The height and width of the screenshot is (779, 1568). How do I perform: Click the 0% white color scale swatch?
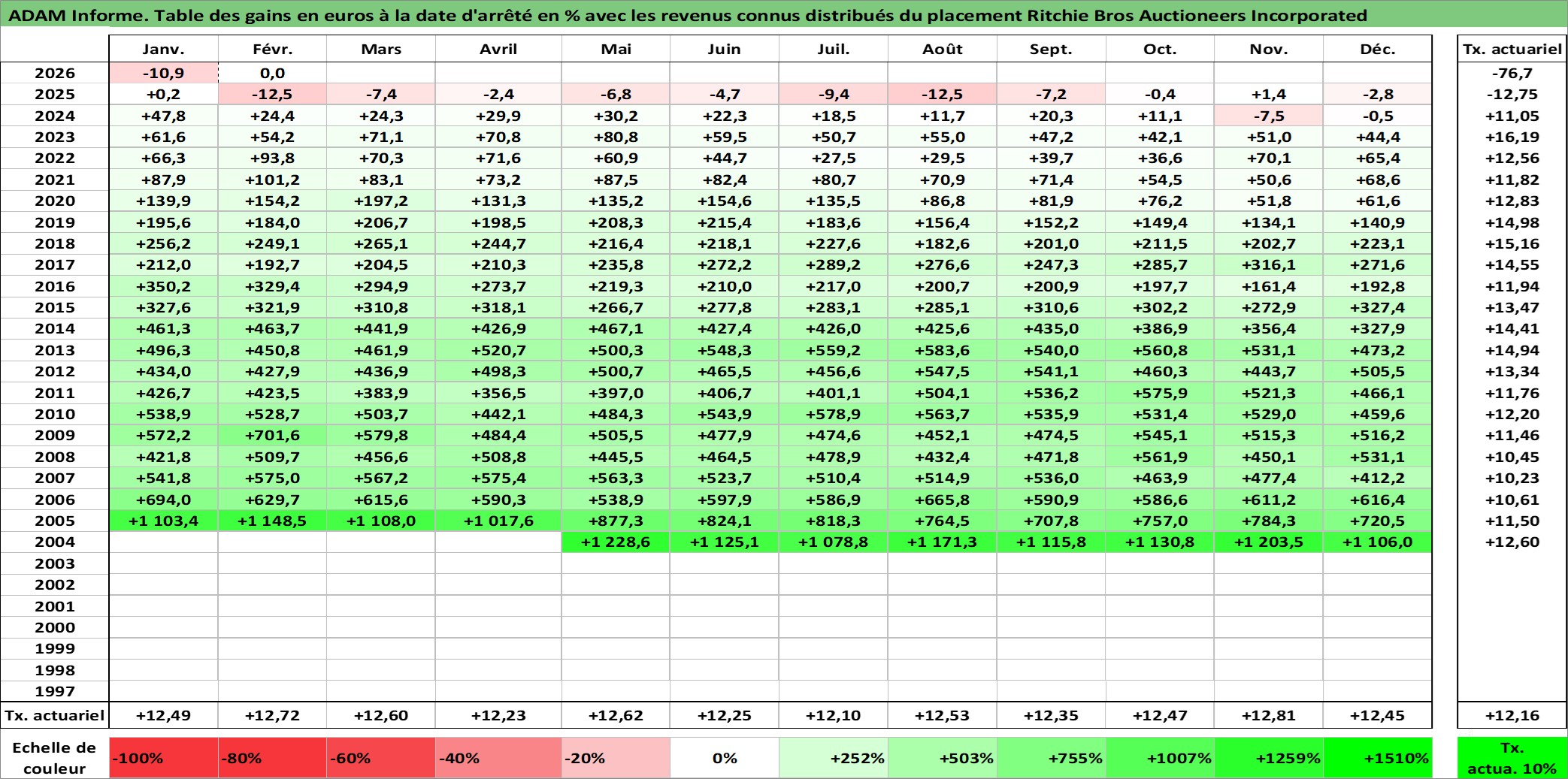(725, 758)
